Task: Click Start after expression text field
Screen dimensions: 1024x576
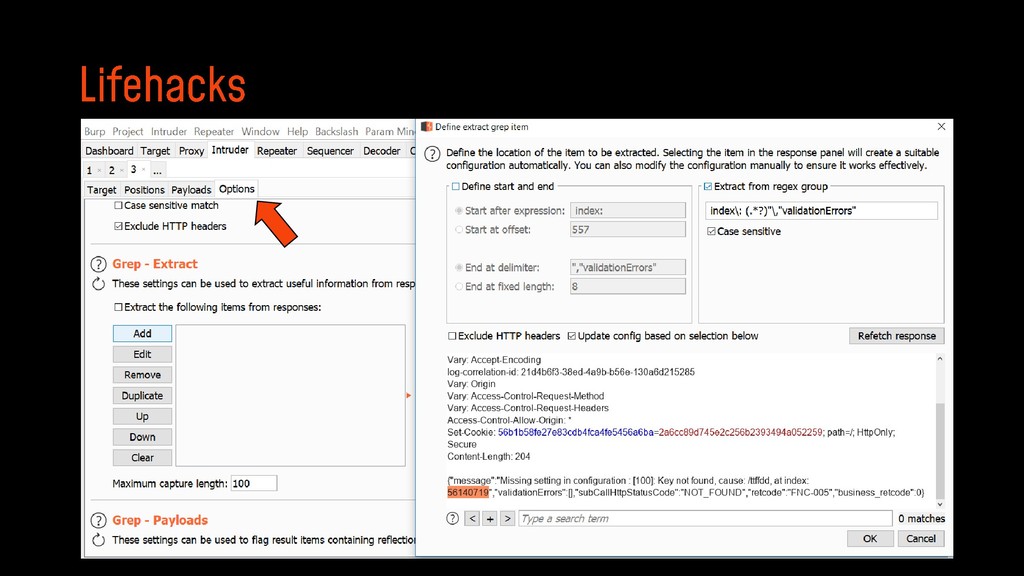Action: click(x=628, y=211)
